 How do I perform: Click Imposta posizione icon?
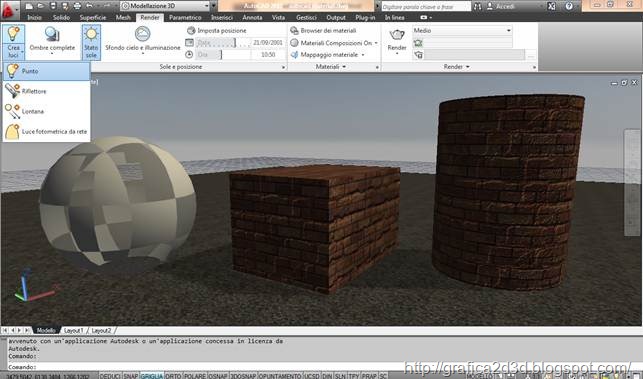(191, 30)
